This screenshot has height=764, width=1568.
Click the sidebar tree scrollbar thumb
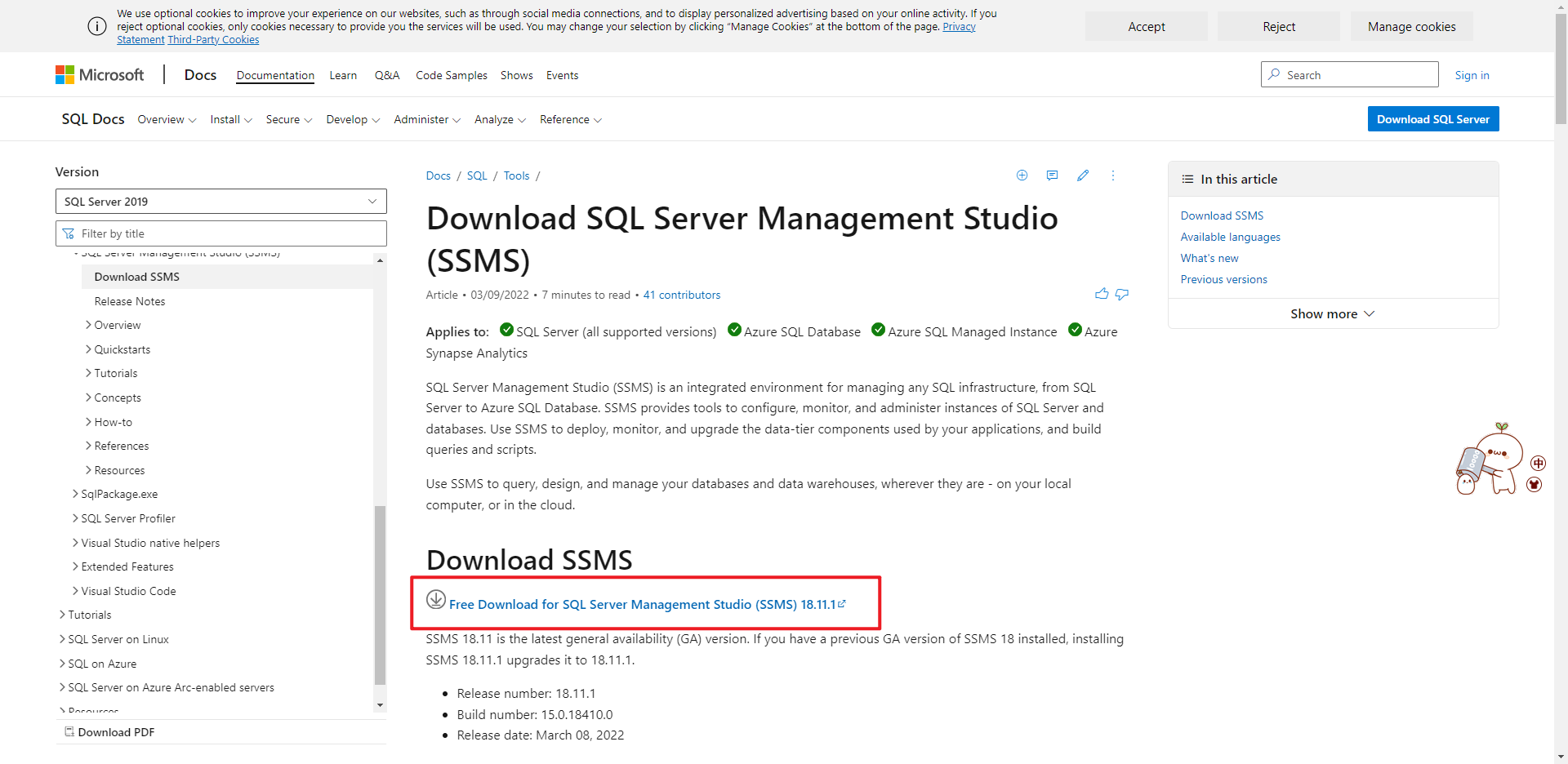tap(380, 595)
